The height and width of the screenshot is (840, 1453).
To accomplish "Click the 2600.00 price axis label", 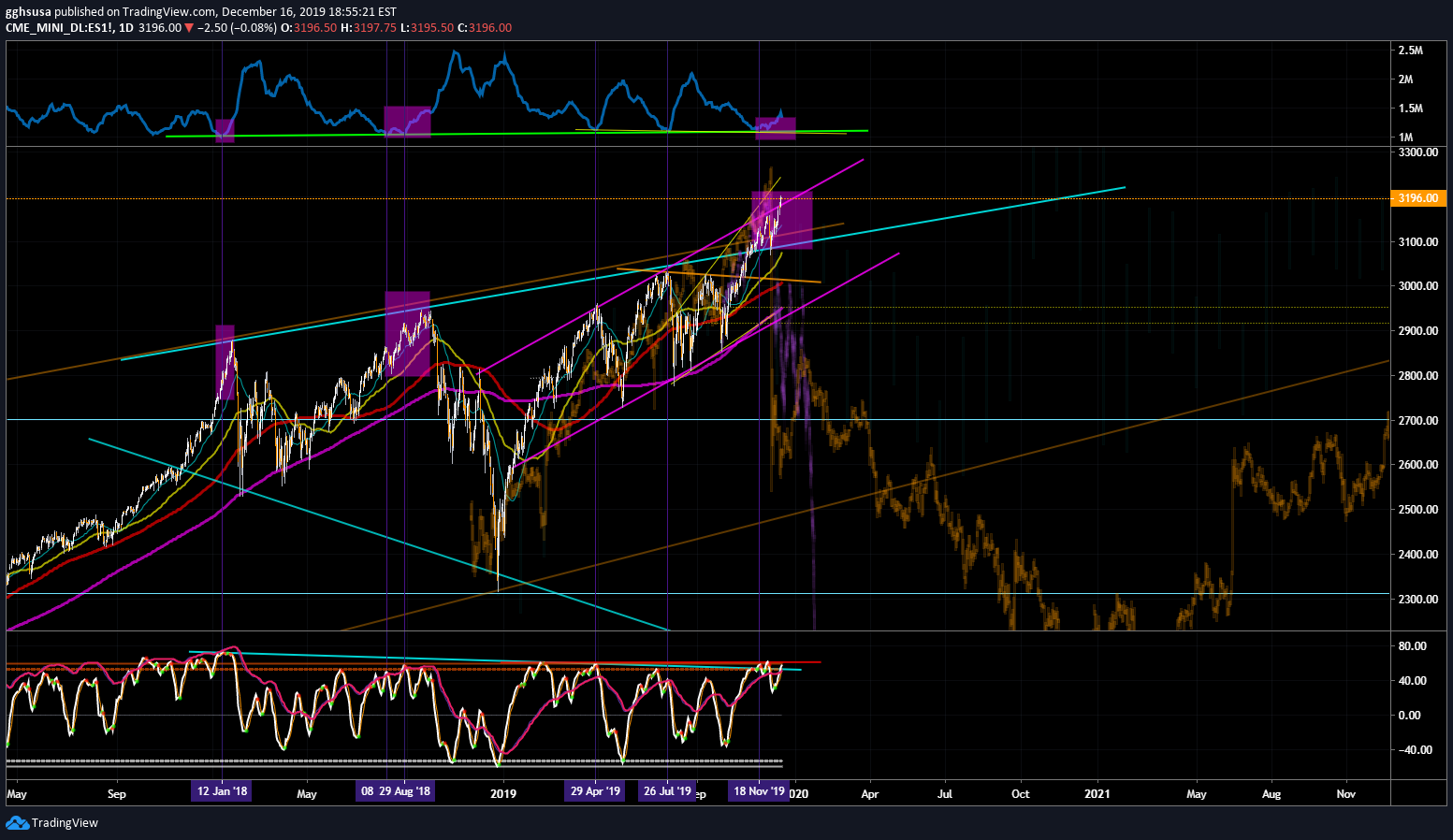I will coord(1418,465).
